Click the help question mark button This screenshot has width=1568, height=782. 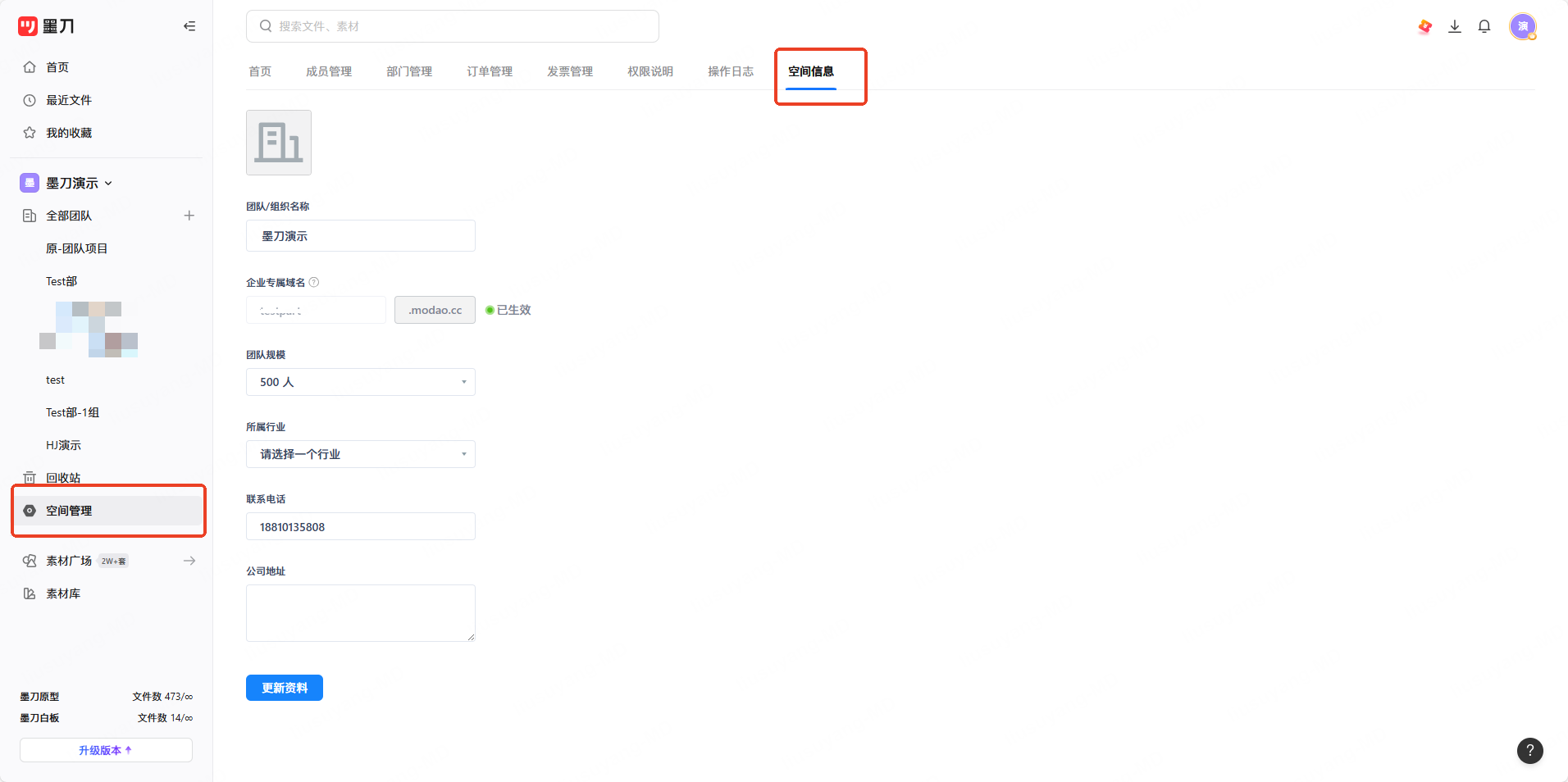point(1530,750)
